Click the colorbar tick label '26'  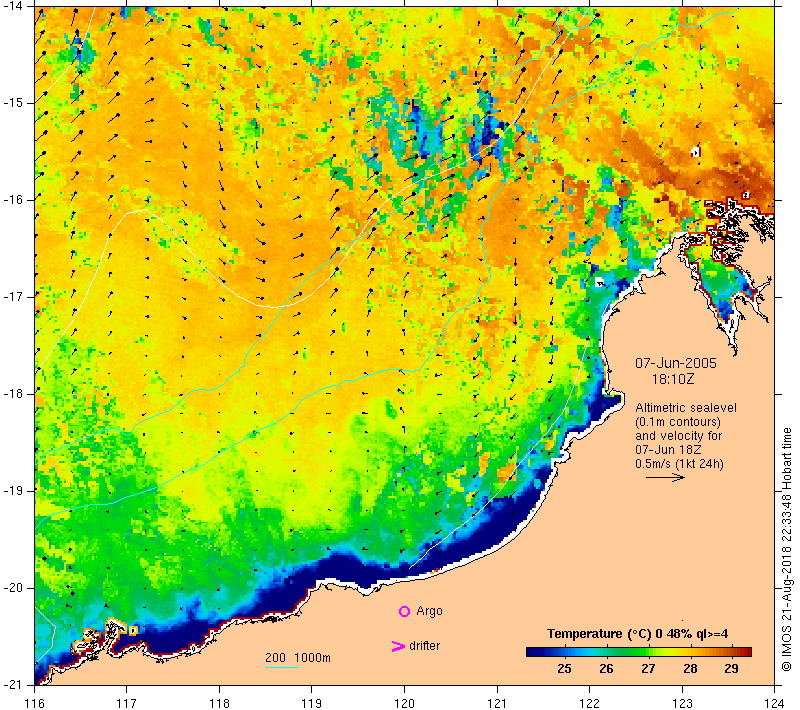point(606,669)
